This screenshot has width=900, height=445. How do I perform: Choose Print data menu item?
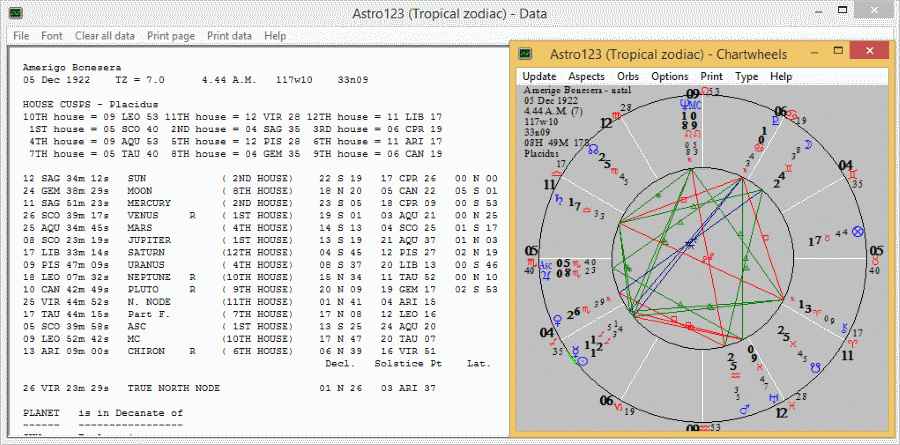pyautogui.click(x=229, y=36)
